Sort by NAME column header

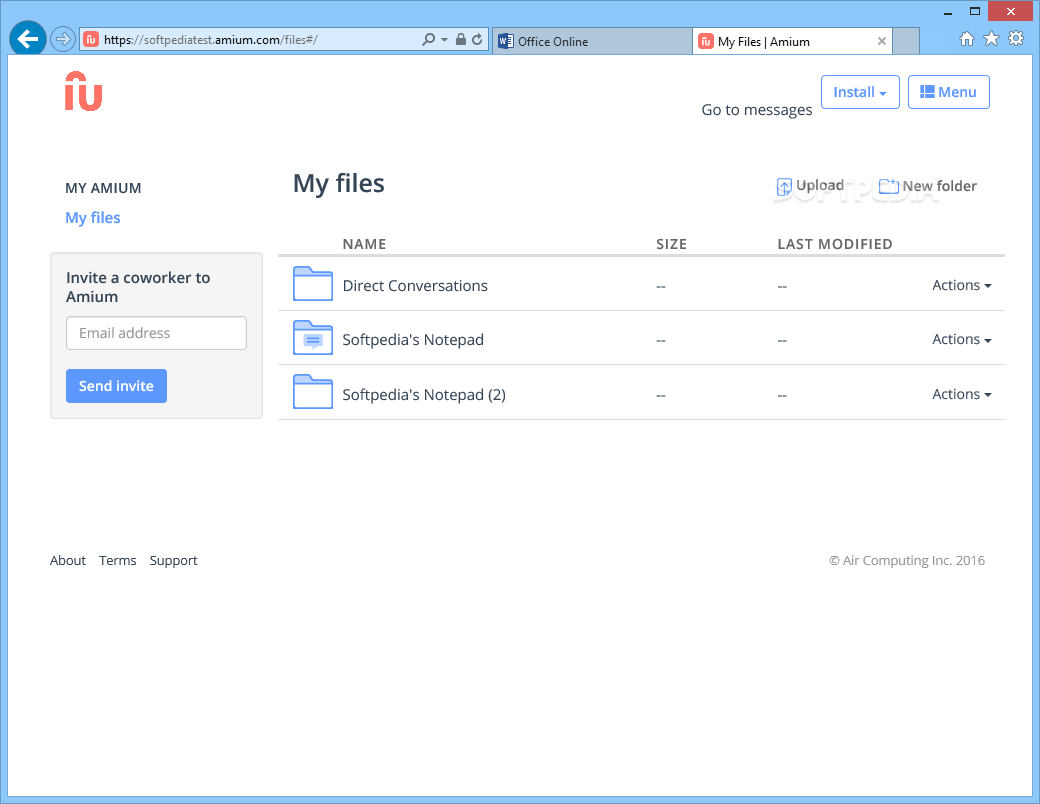[364, 244]
